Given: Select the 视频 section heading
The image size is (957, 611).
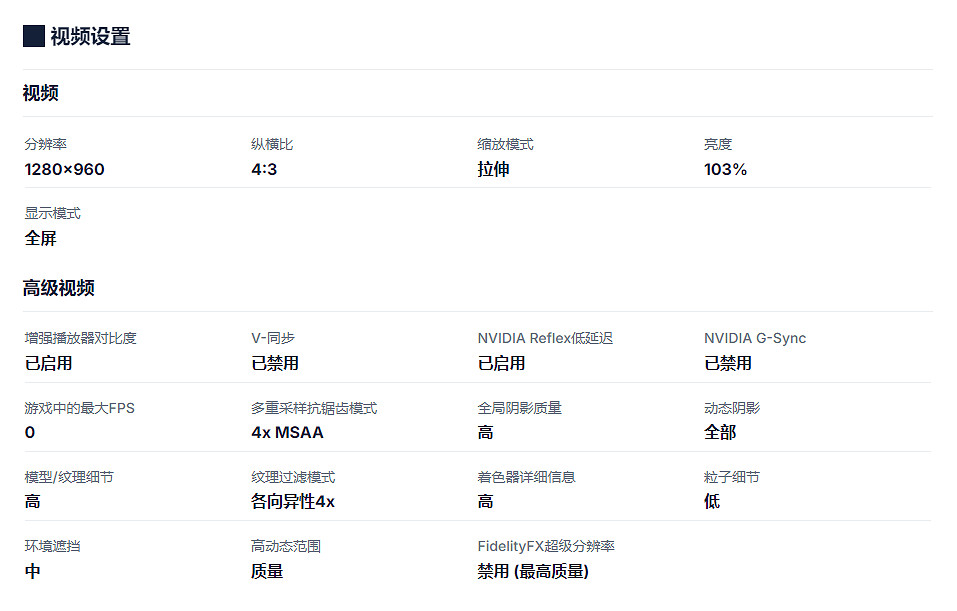Looking at the screenshot, I should pos(37,93).
